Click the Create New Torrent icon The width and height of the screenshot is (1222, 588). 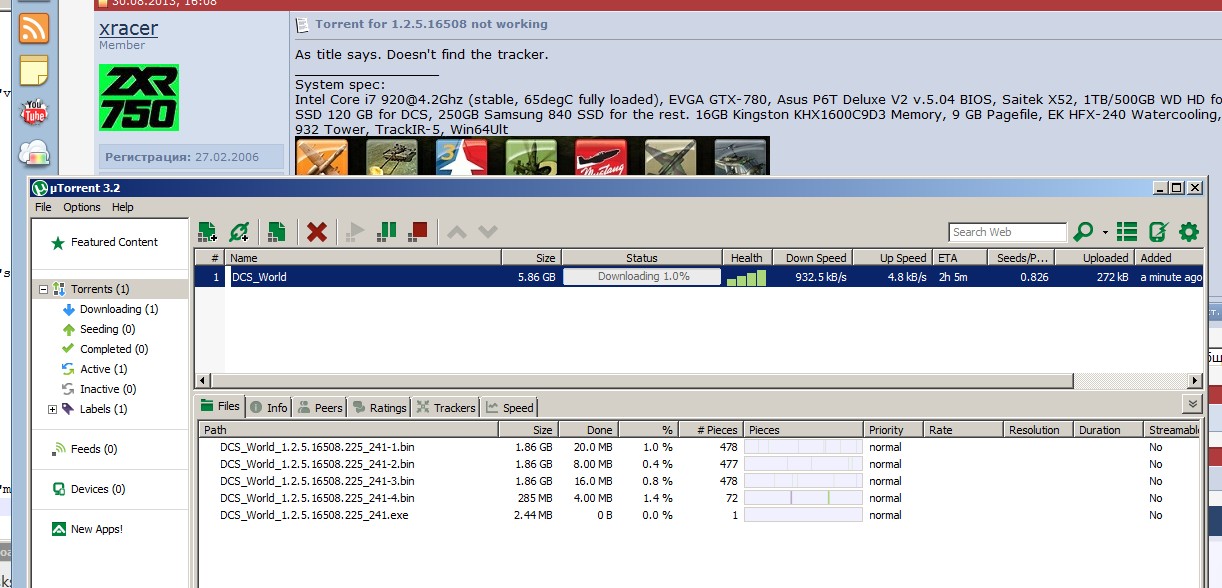click(277, 232)
